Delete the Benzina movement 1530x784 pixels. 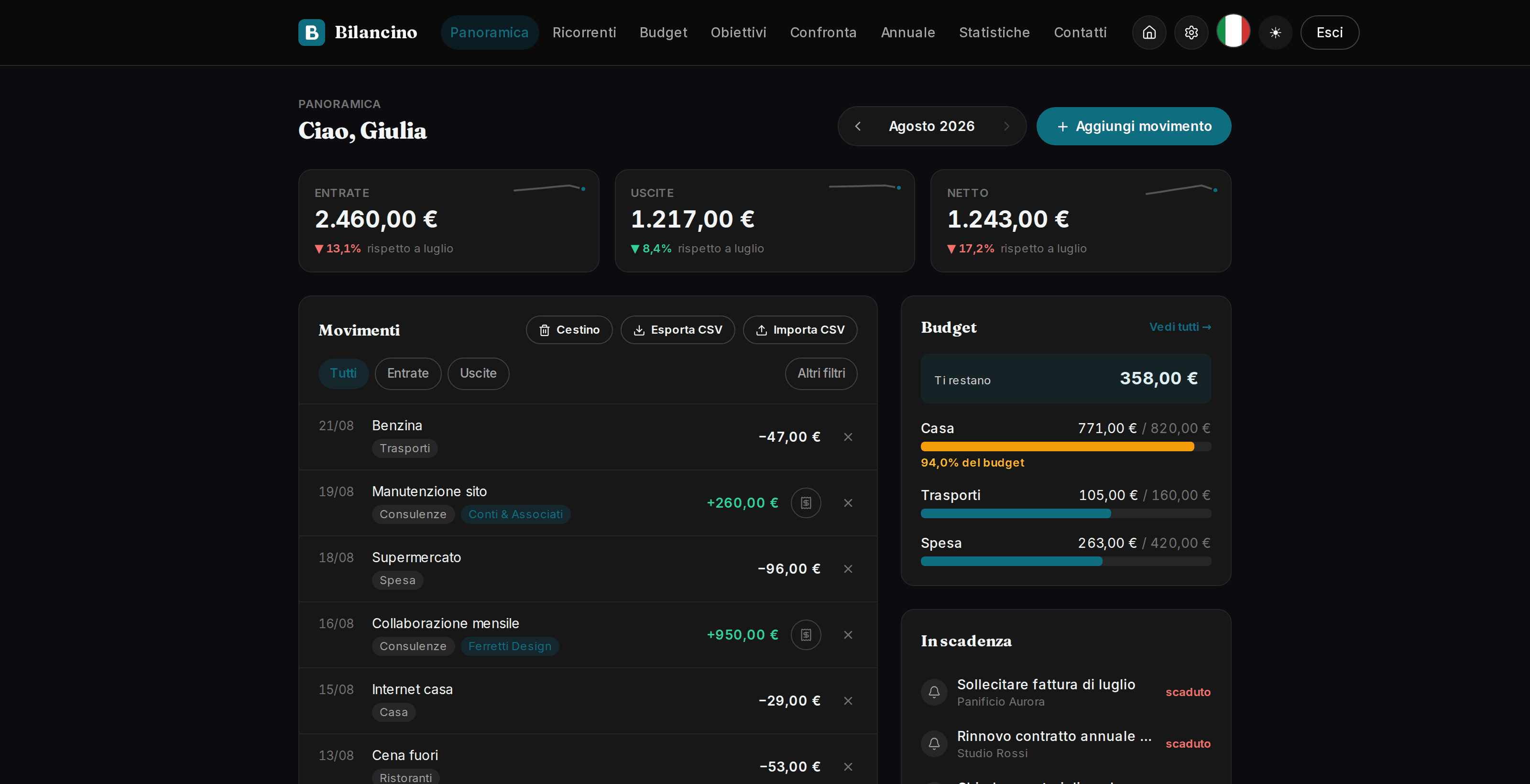[x=848, y=437]
